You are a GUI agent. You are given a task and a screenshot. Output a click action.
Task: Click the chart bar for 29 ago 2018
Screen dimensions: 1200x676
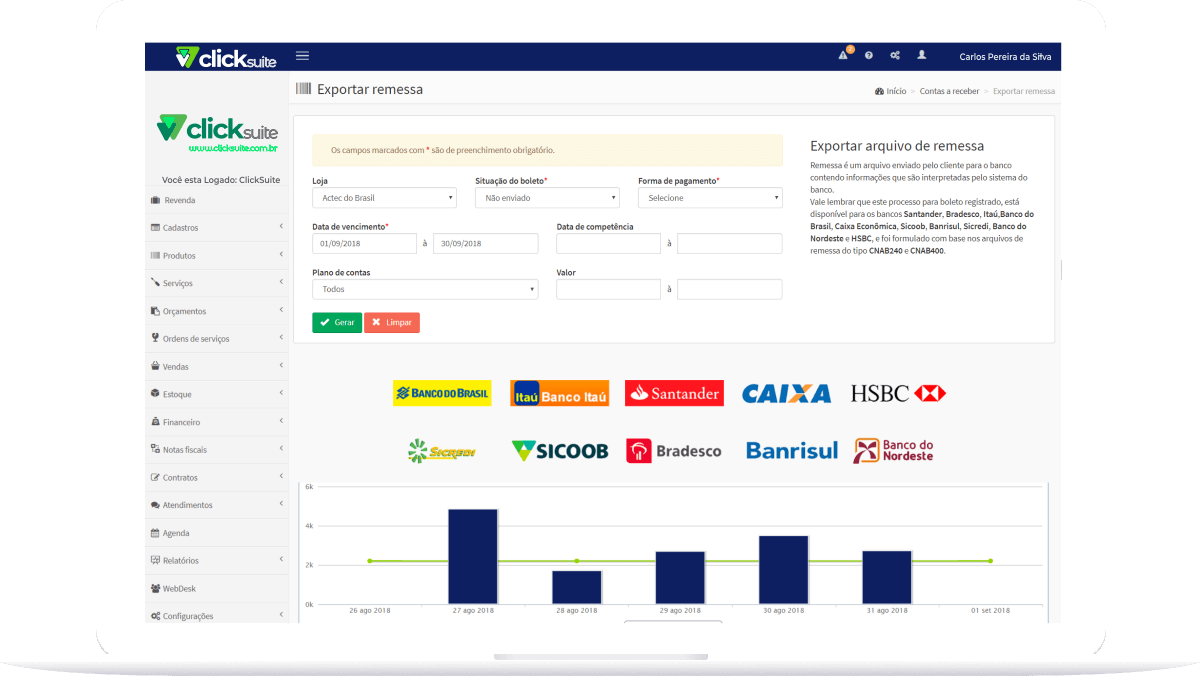pyautogui.click(x=680, y=578)
